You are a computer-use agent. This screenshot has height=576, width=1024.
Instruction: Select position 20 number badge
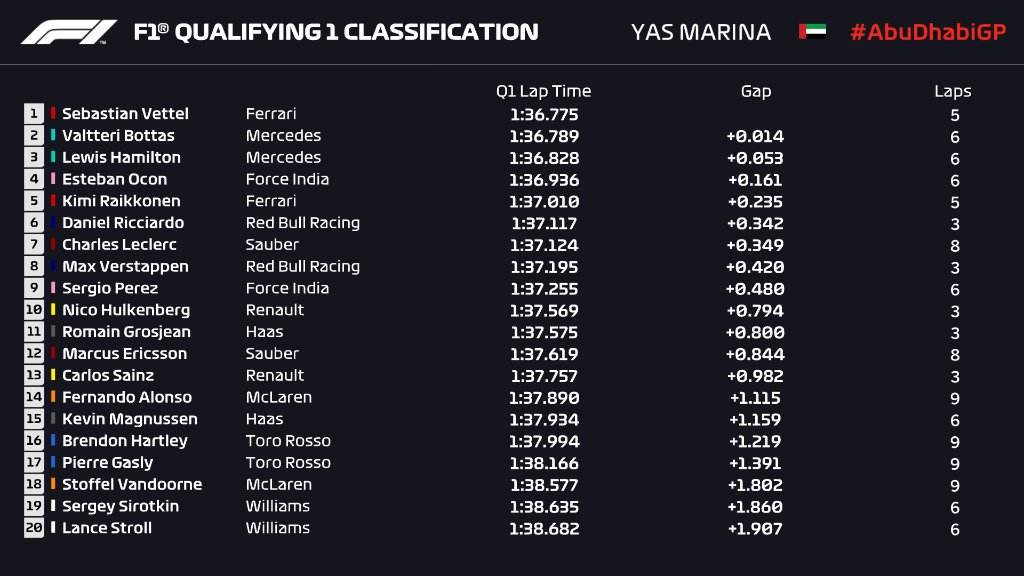[34, 528]
